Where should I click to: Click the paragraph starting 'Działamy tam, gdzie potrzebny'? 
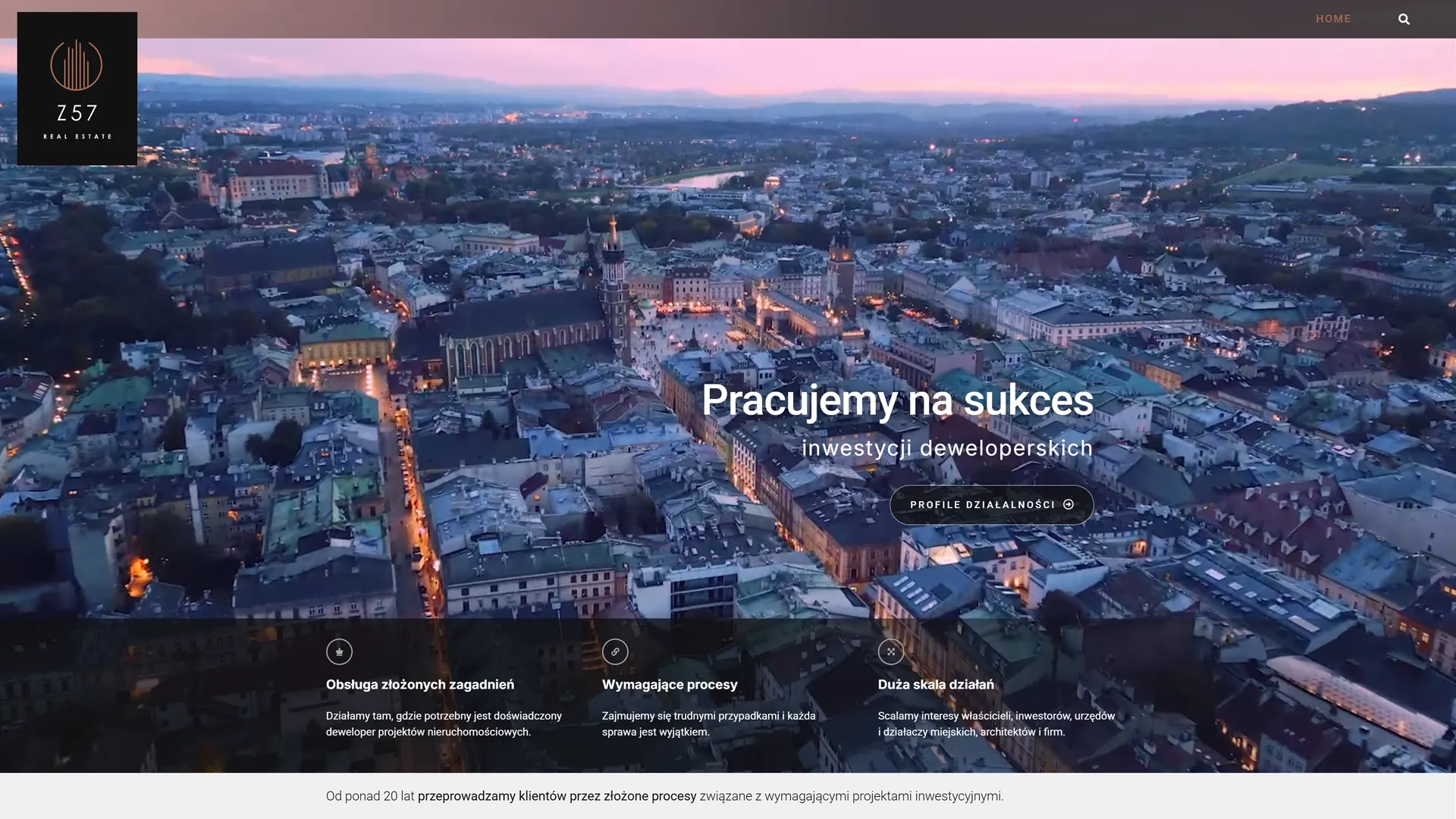pyautogui.click(x=444, y=724)
